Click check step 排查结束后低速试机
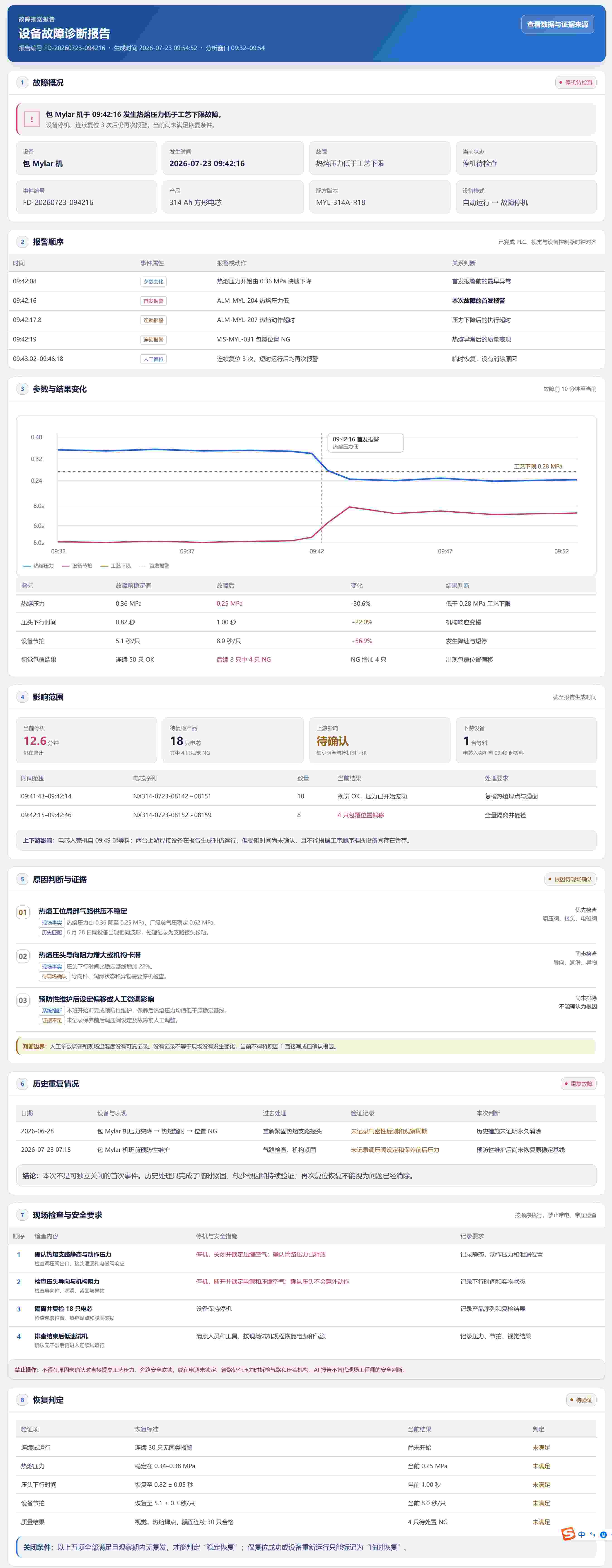The image size is (612, 1568). click(61, 1336)
